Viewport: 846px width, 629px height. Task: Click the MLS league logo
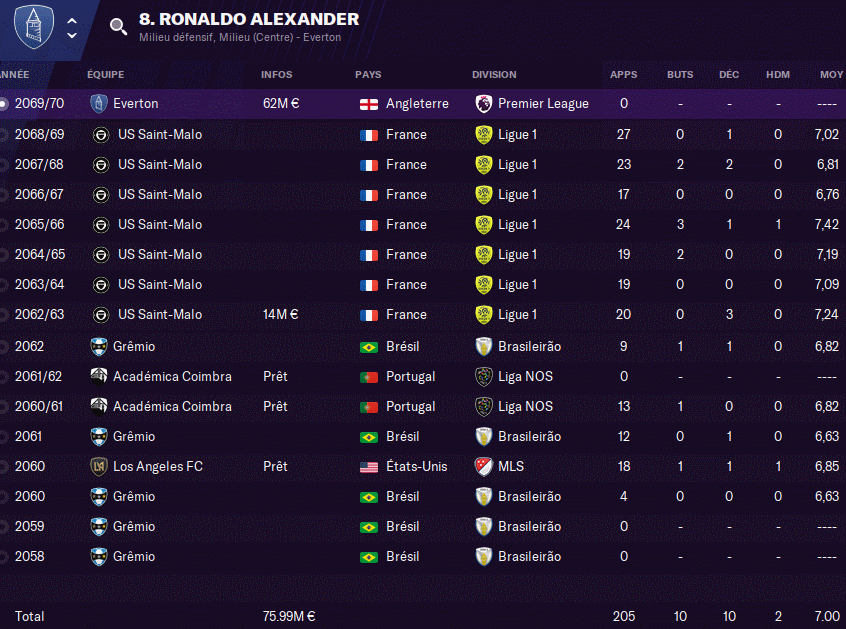click(483, 467)
